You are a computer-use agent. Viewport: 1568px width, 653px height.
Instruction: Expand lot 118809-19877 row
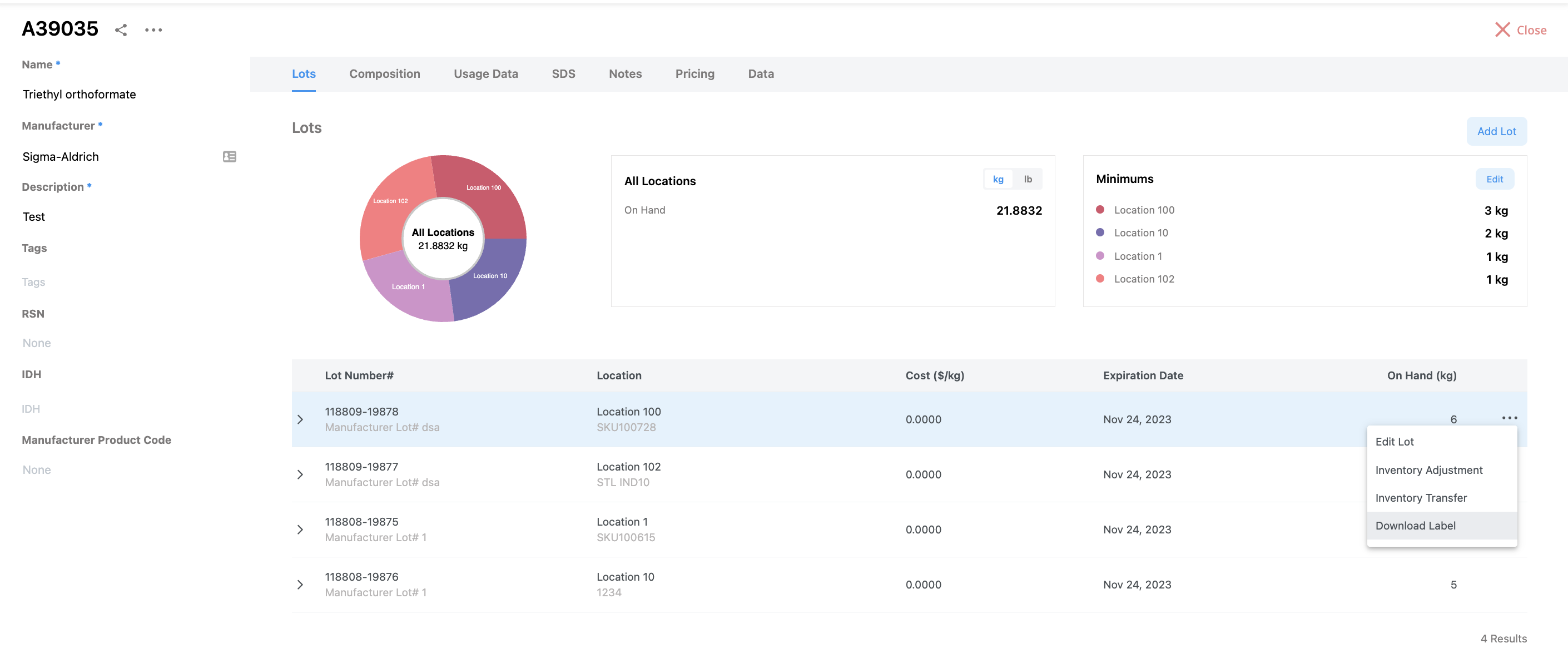point(300,474)
